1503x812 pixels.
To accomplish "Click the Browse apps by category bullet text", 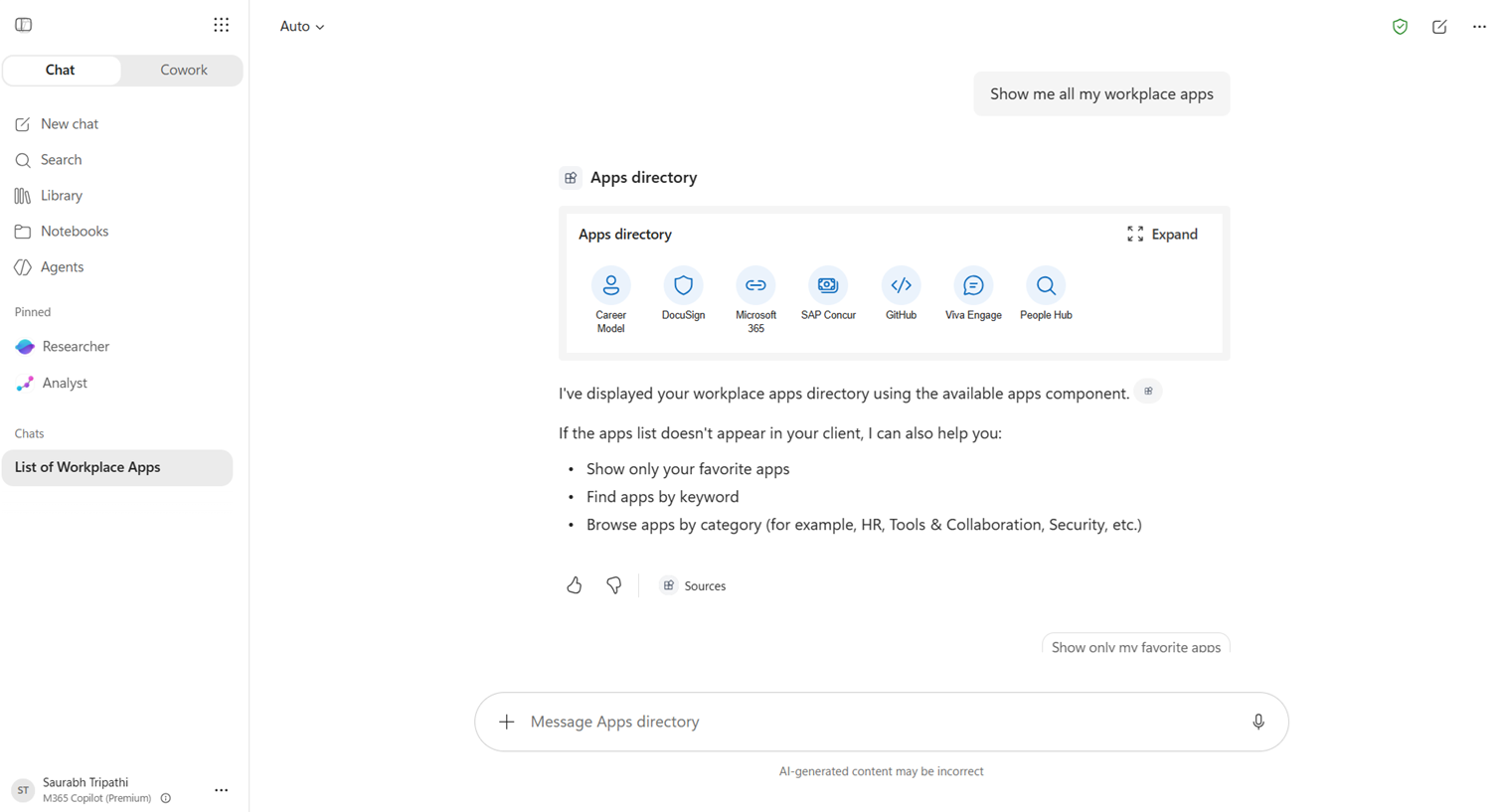I will point(864,525).
